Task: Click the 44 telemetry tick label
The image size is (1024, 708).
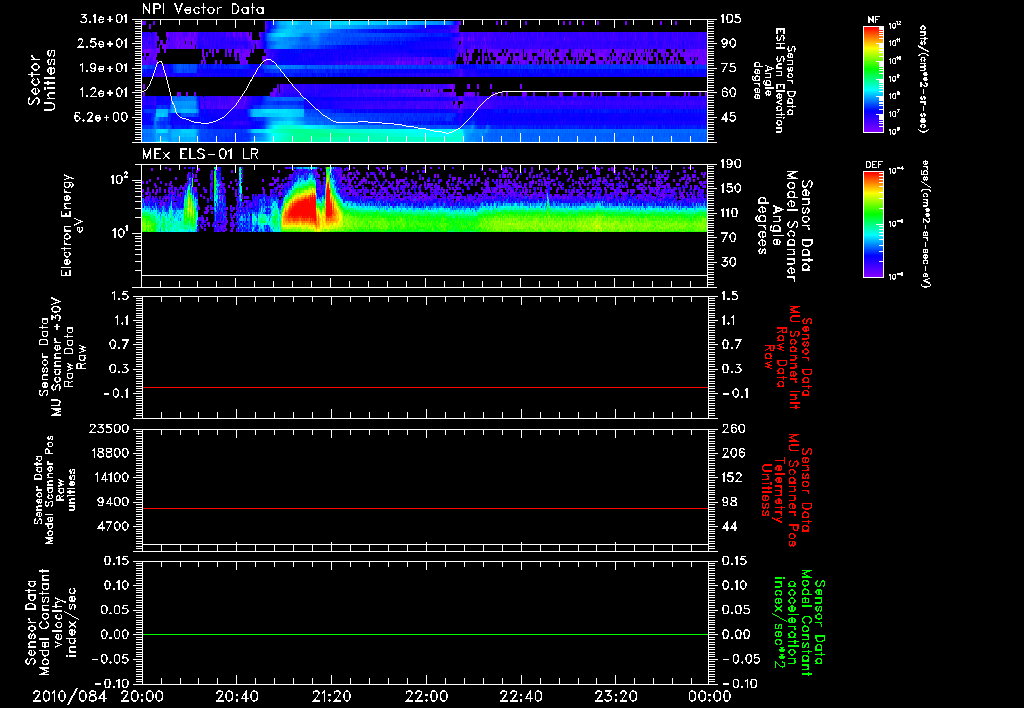Action: [x=728, y=526]
